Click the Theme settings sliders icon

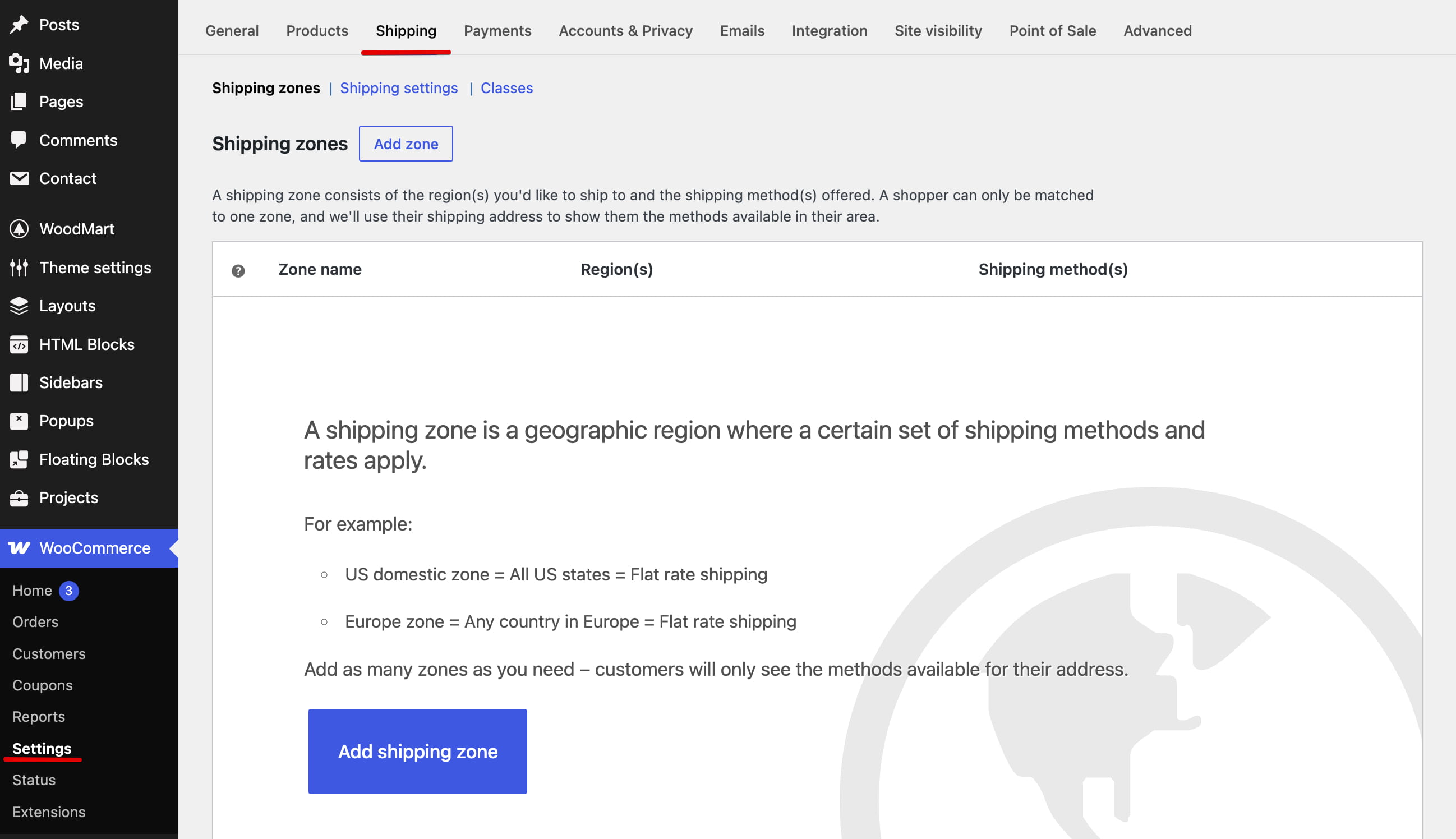pyautogui.click(x=19, y=268)
